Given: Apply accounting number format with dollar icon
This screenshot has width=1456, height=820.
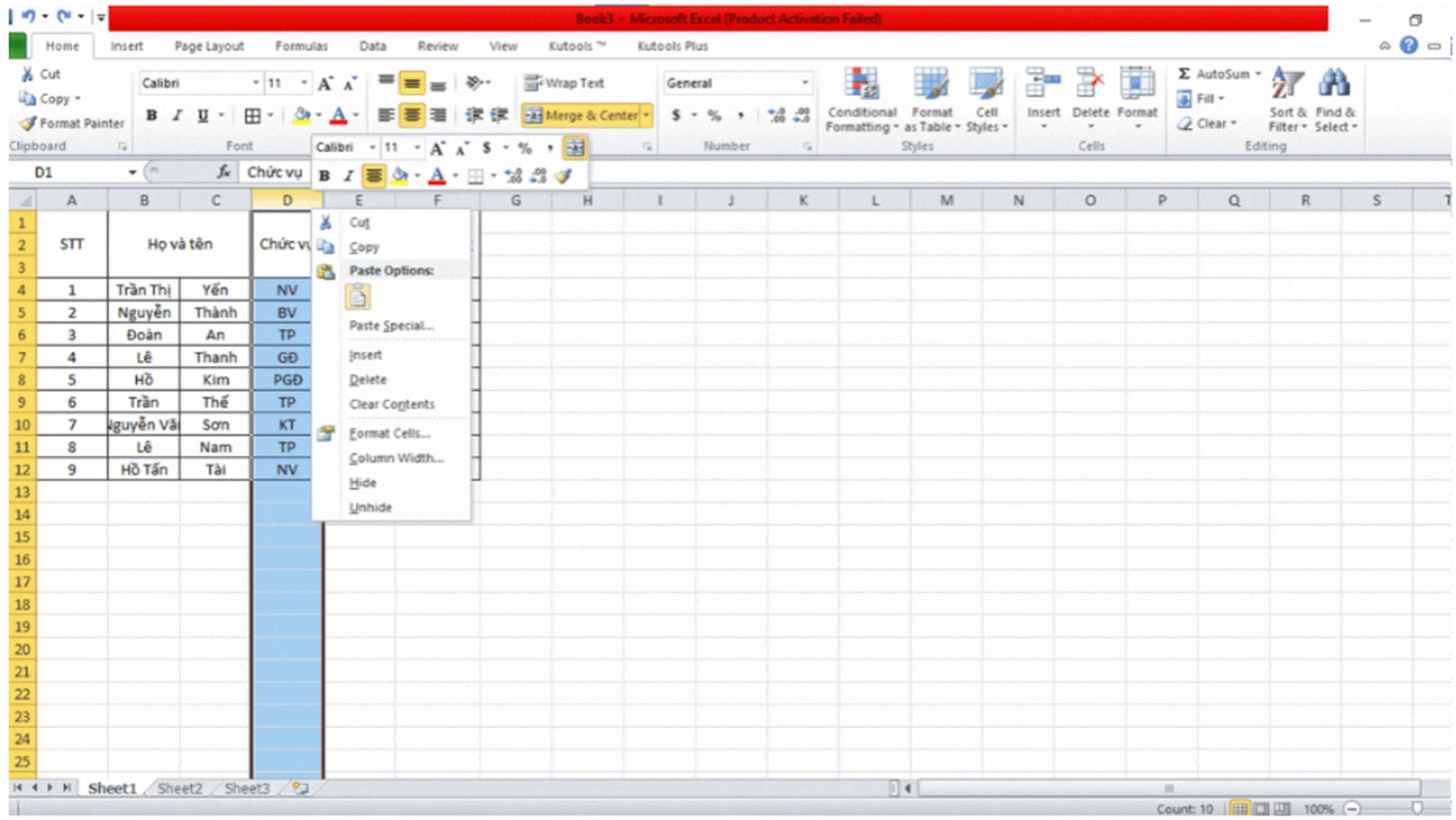Looking at the screenshot, I should tap(677, 115).
